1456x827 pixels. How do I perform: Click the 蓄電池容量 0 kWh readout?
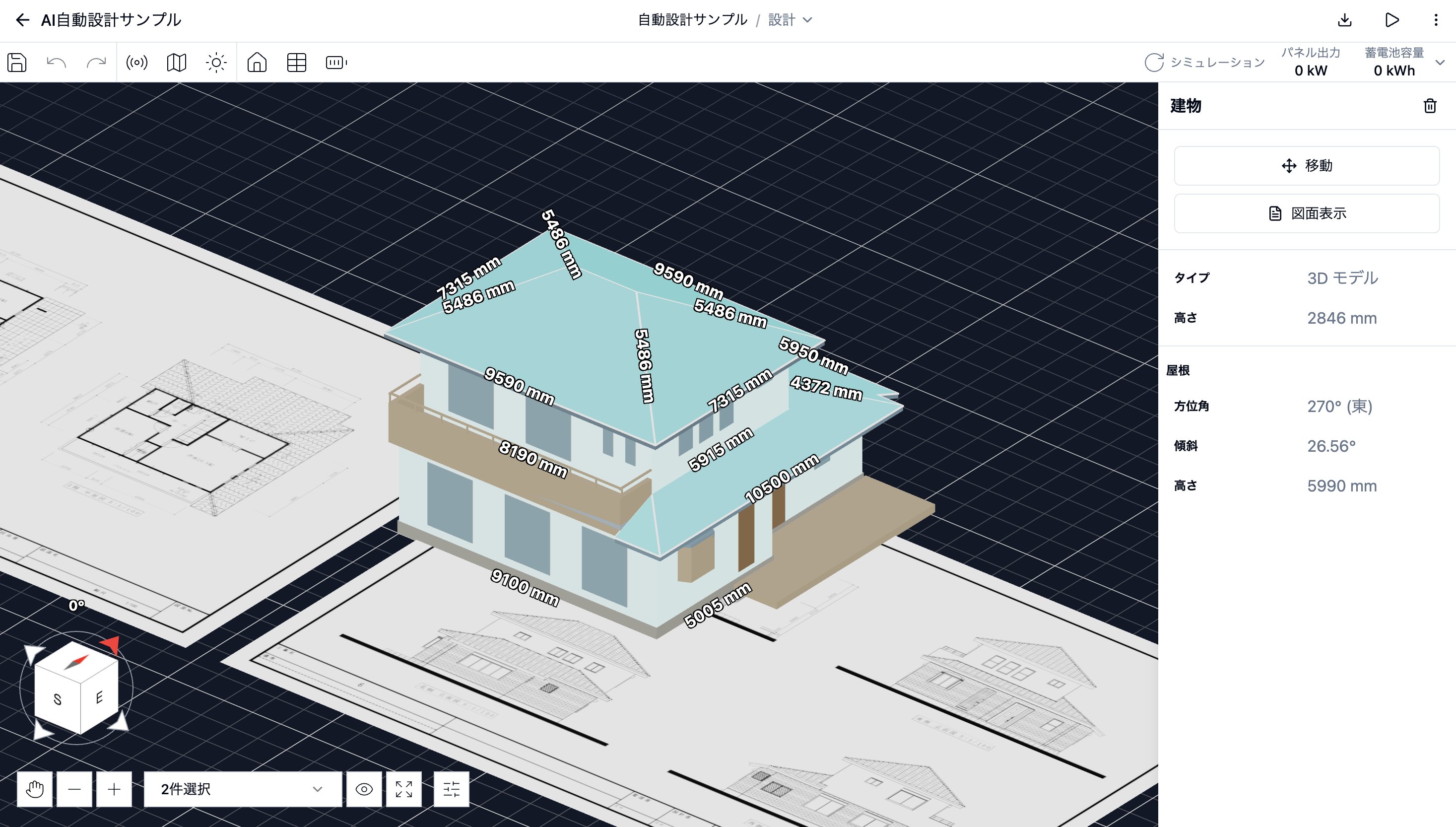[x=1394, y=62]
